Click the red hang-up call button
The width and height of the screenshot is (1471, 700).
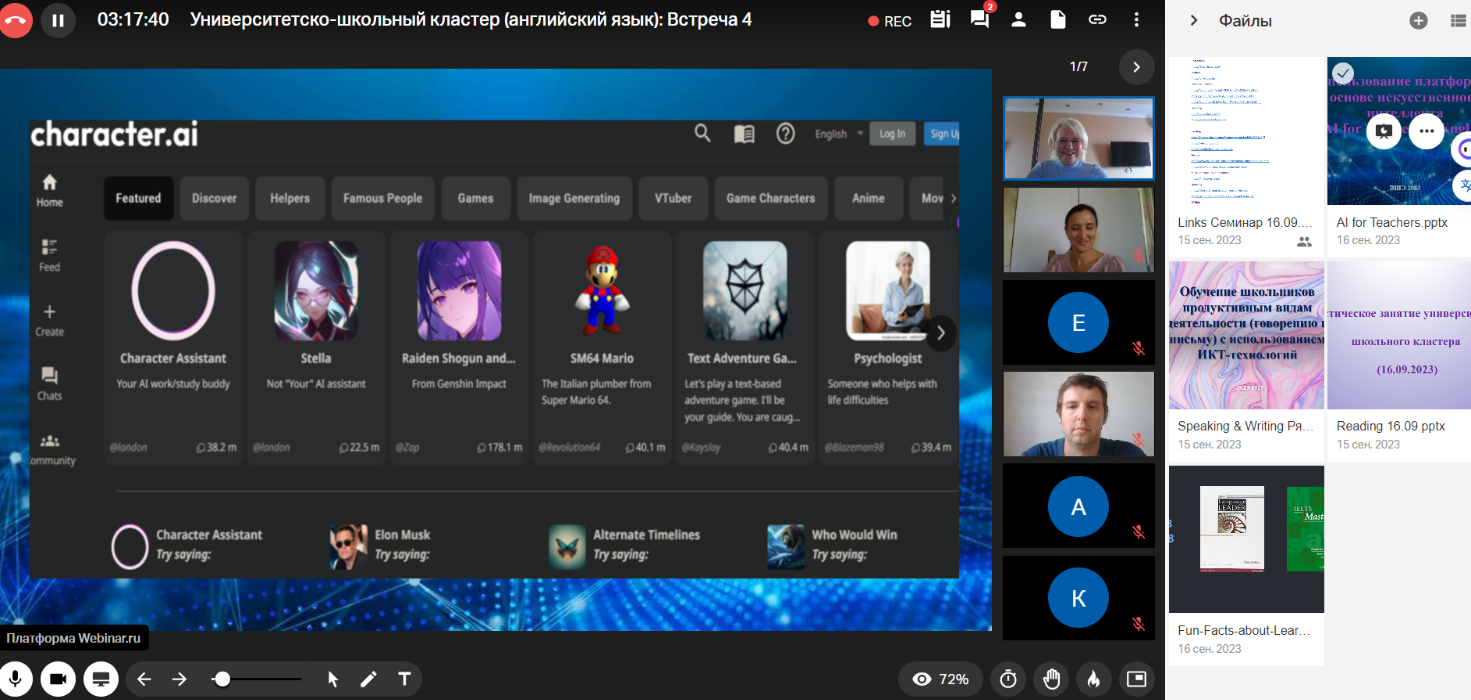pos(14,20)
